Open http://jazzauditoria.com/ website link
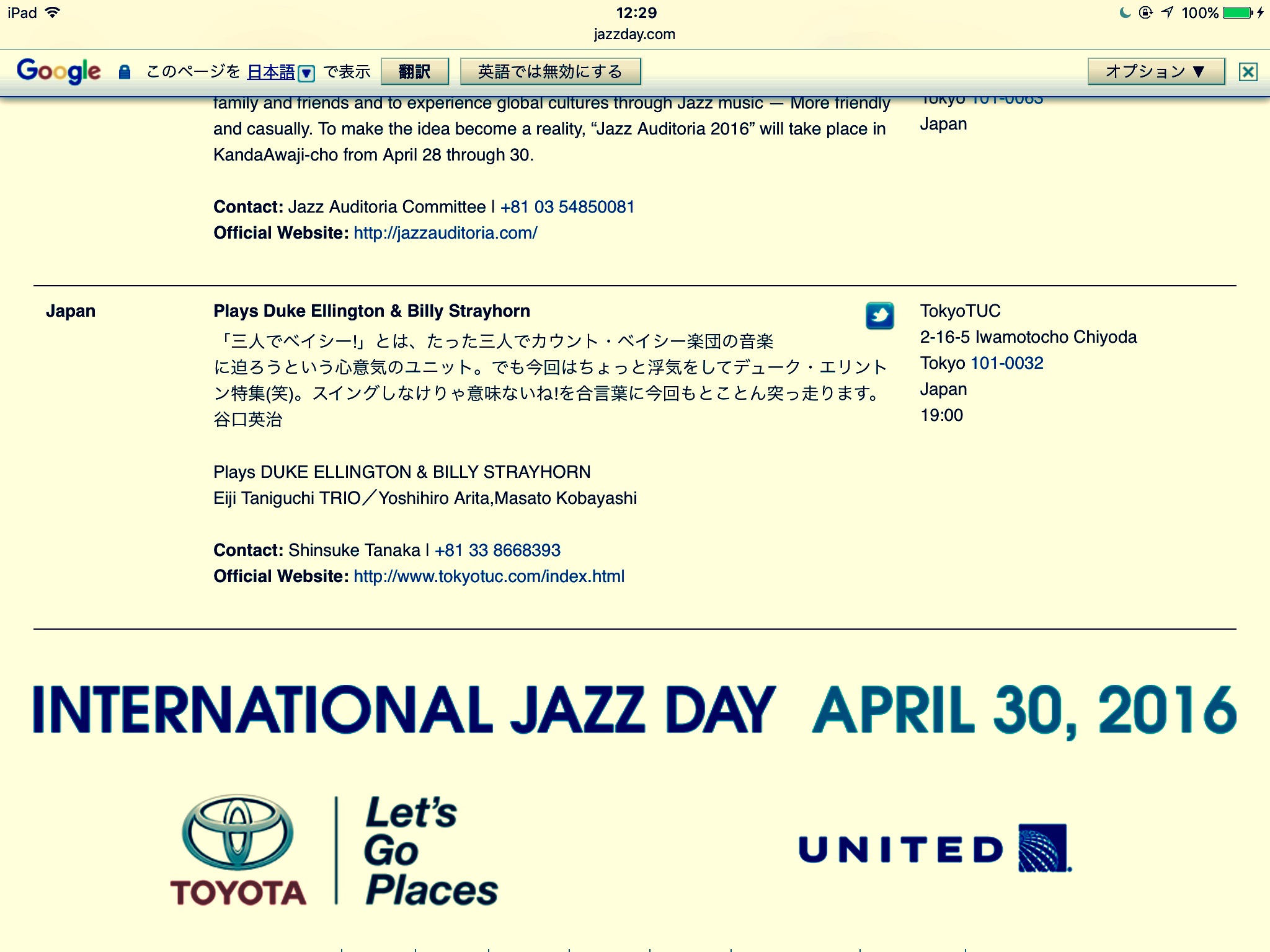 pos(445,233)
